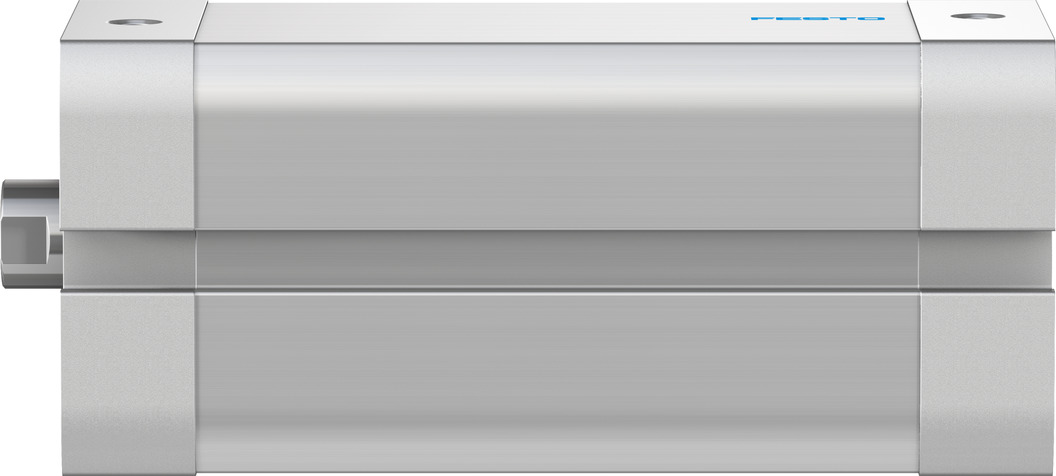Select the lower front face of left end cap
Viewport: 1056px width, 476px height.
(x=128, y=382)
